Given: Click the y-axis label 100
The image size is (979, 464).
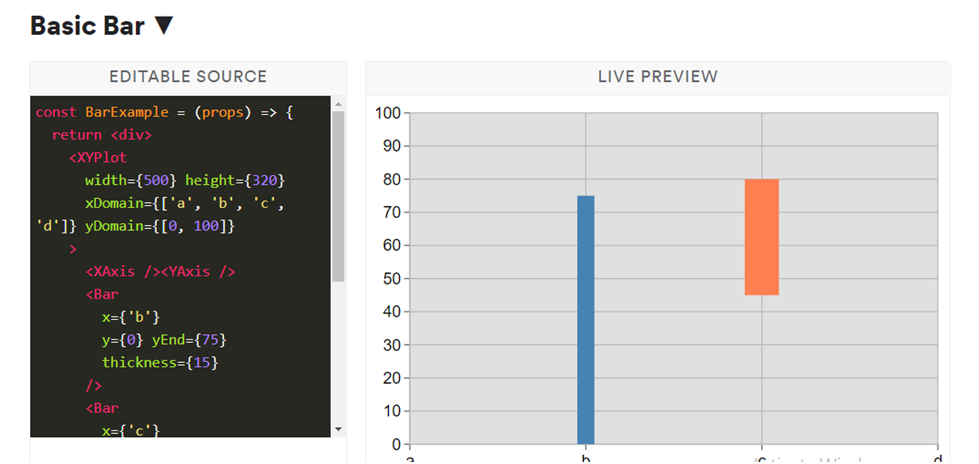Looking at the screenshot, I should click(x=388, y=114).
